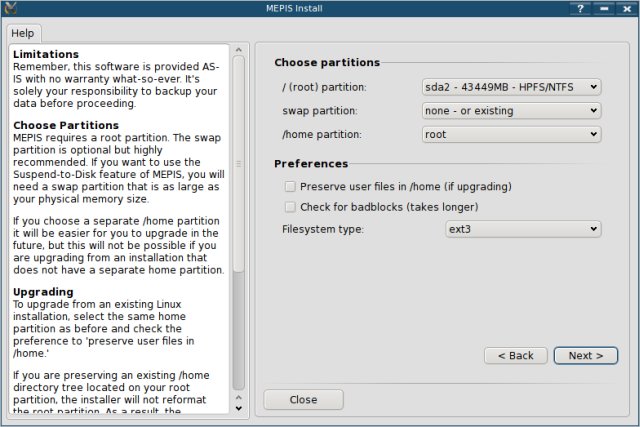Click the Upgrading heading in help
Image resolution: width=640 pixels, height=427 pixels.
pyautogui.click(x=43, y=292)
